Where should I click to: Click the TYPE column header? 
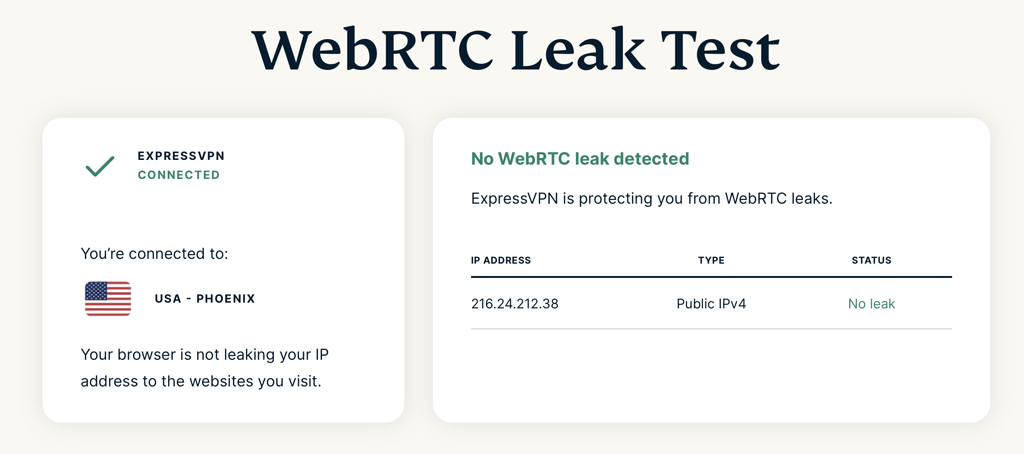click(711, 260)
